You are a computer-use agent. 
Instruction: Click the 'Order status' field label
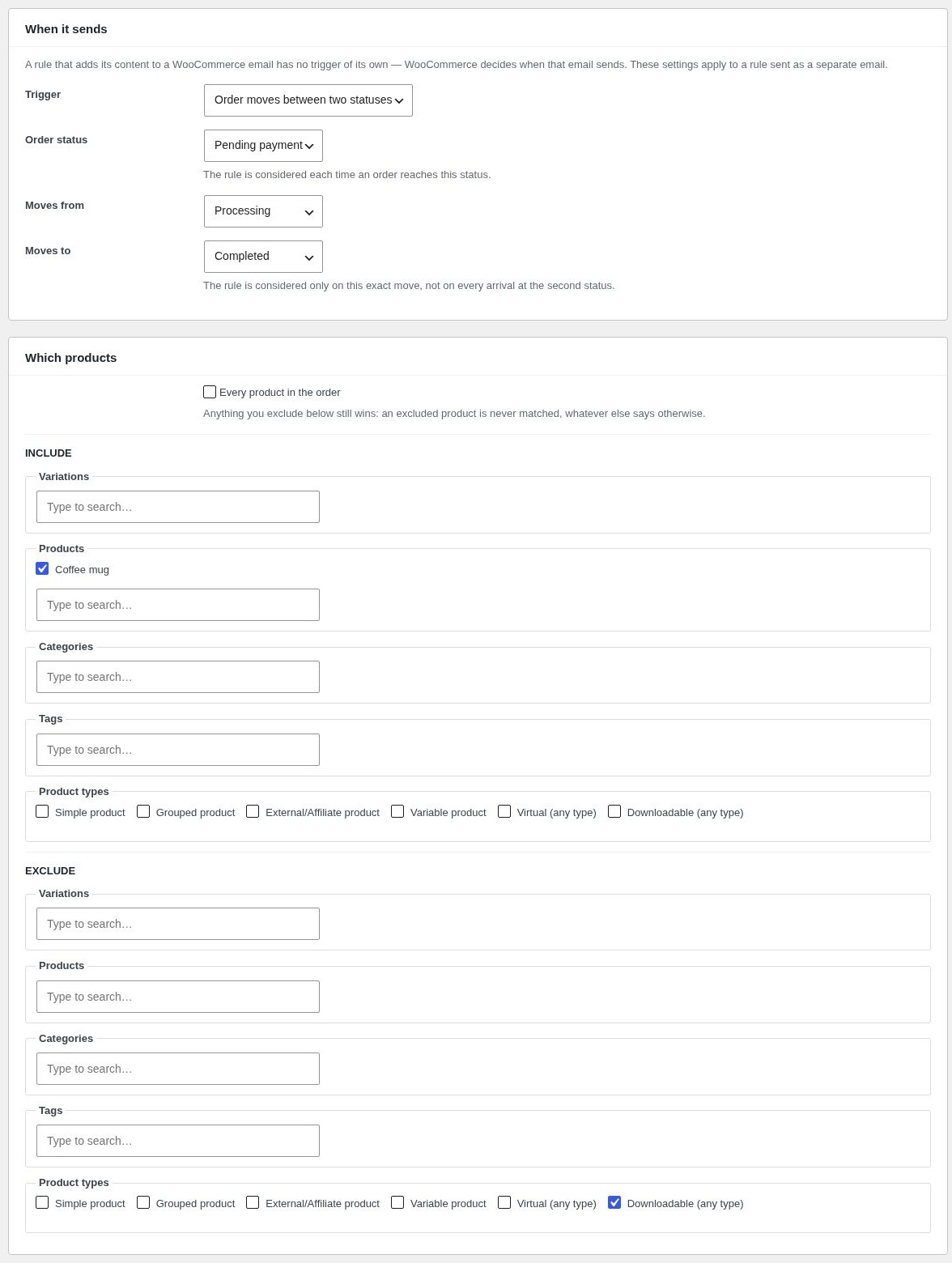(57, 140)
